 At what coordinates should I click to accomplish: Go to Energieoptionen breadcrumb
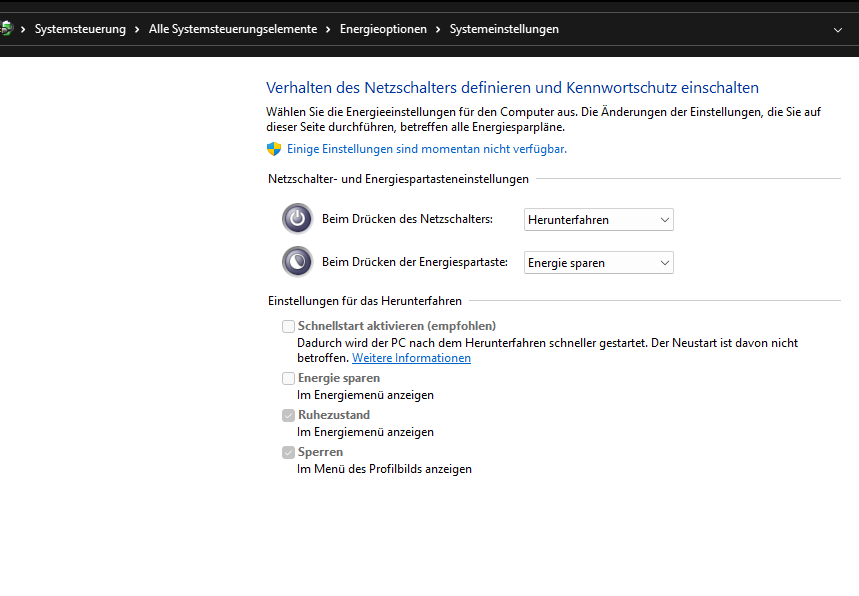coord(383,29)
